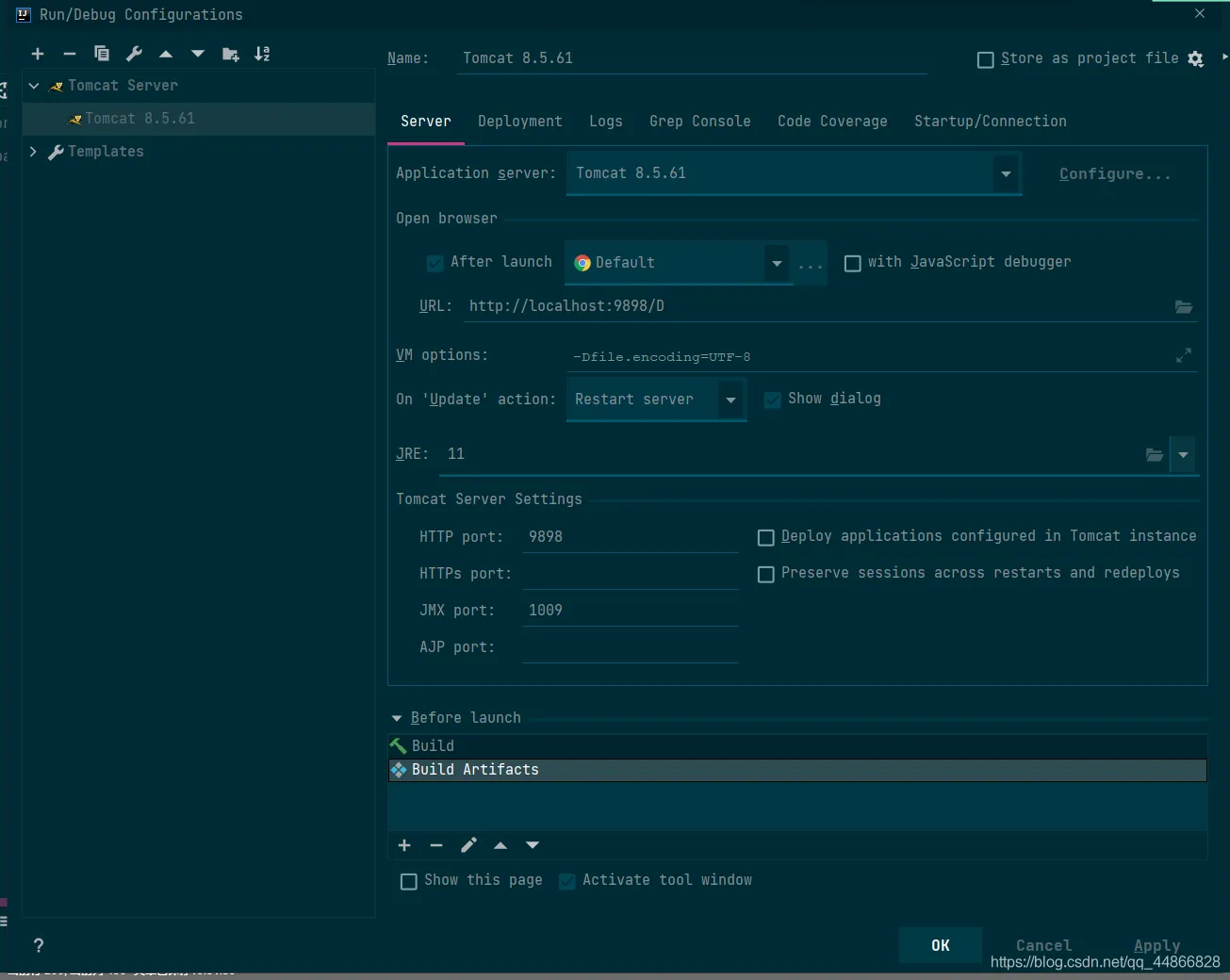Toggle Show dialog checkbox

pyautogui.click(x=772, y=400)
